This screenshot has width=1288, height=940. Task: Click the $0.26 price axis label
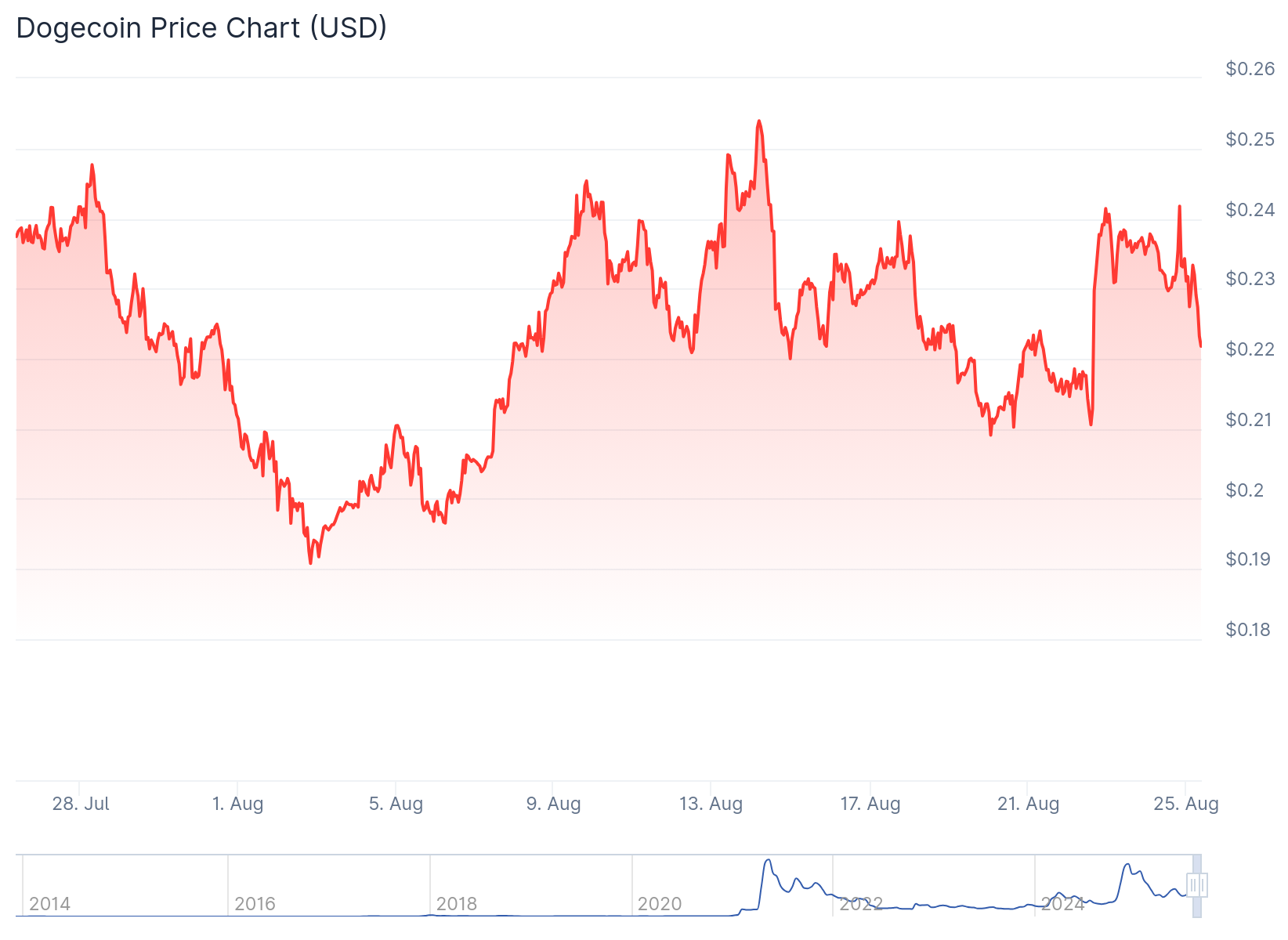(1250, 69)
